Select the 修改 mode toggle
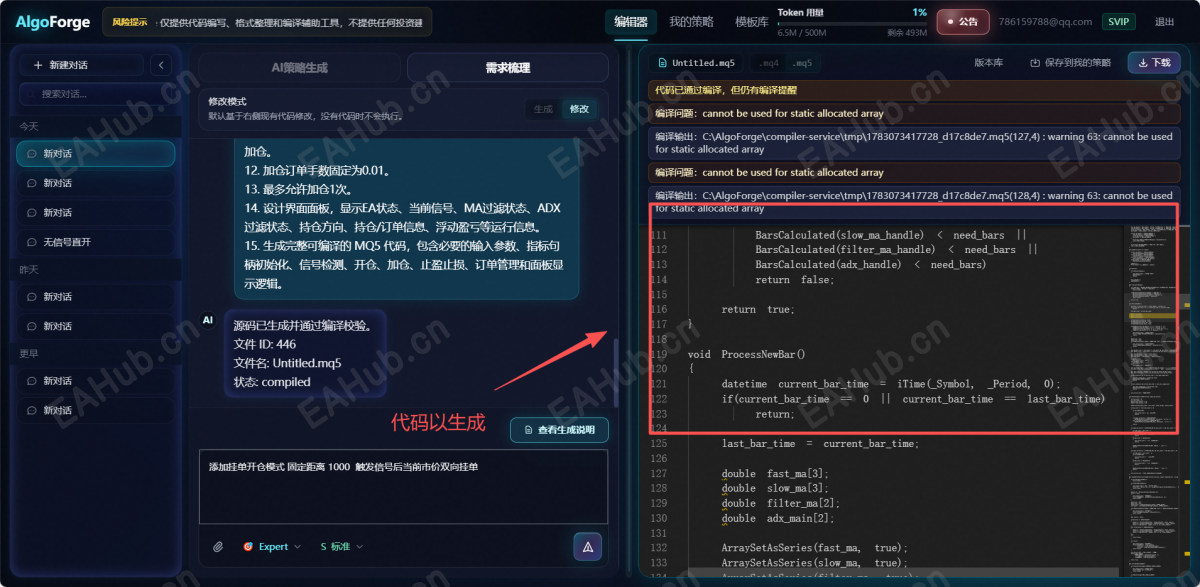1200x587 pixels. pyautogui.click(x=580, y=109)
